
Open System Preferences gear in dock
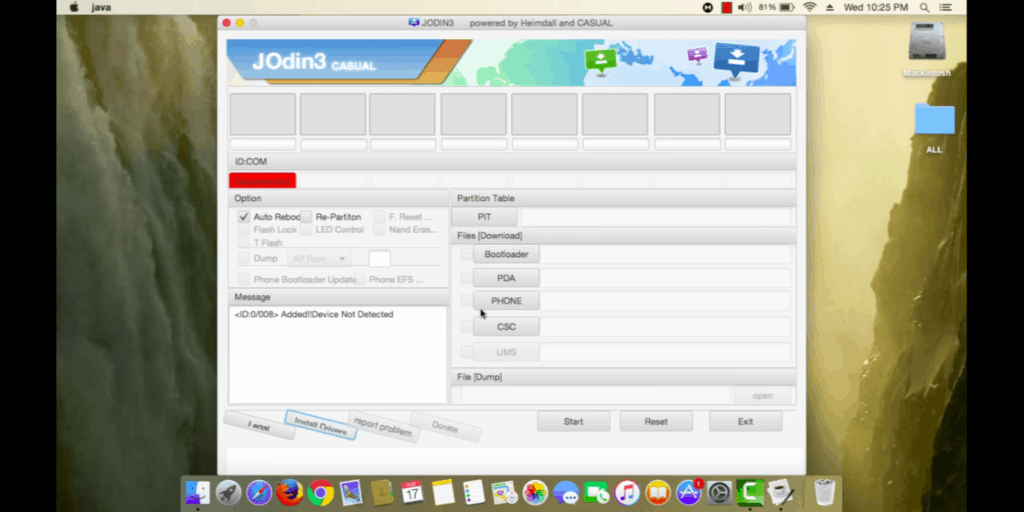tap(719, 492)
